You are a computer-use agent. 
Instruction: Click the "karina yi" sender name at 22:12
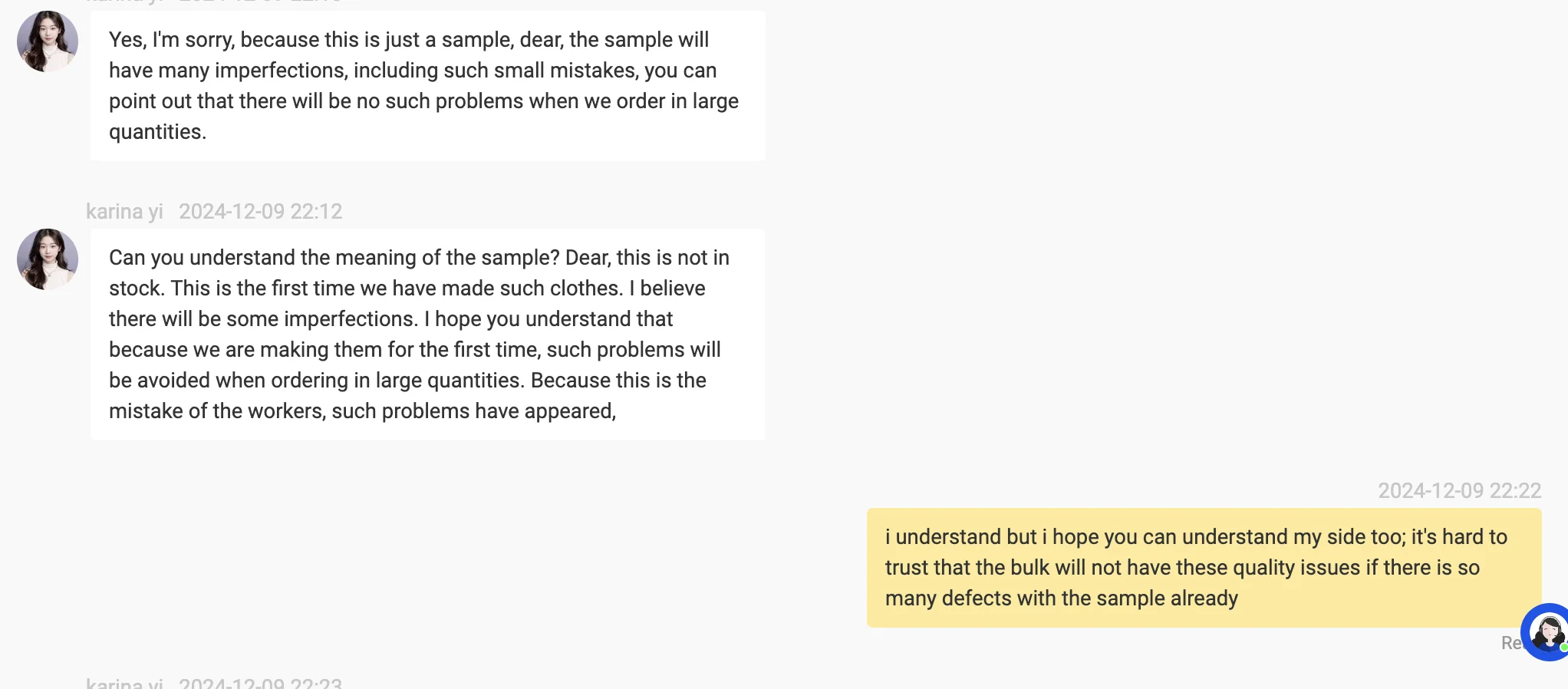click(x=124, y=212)
